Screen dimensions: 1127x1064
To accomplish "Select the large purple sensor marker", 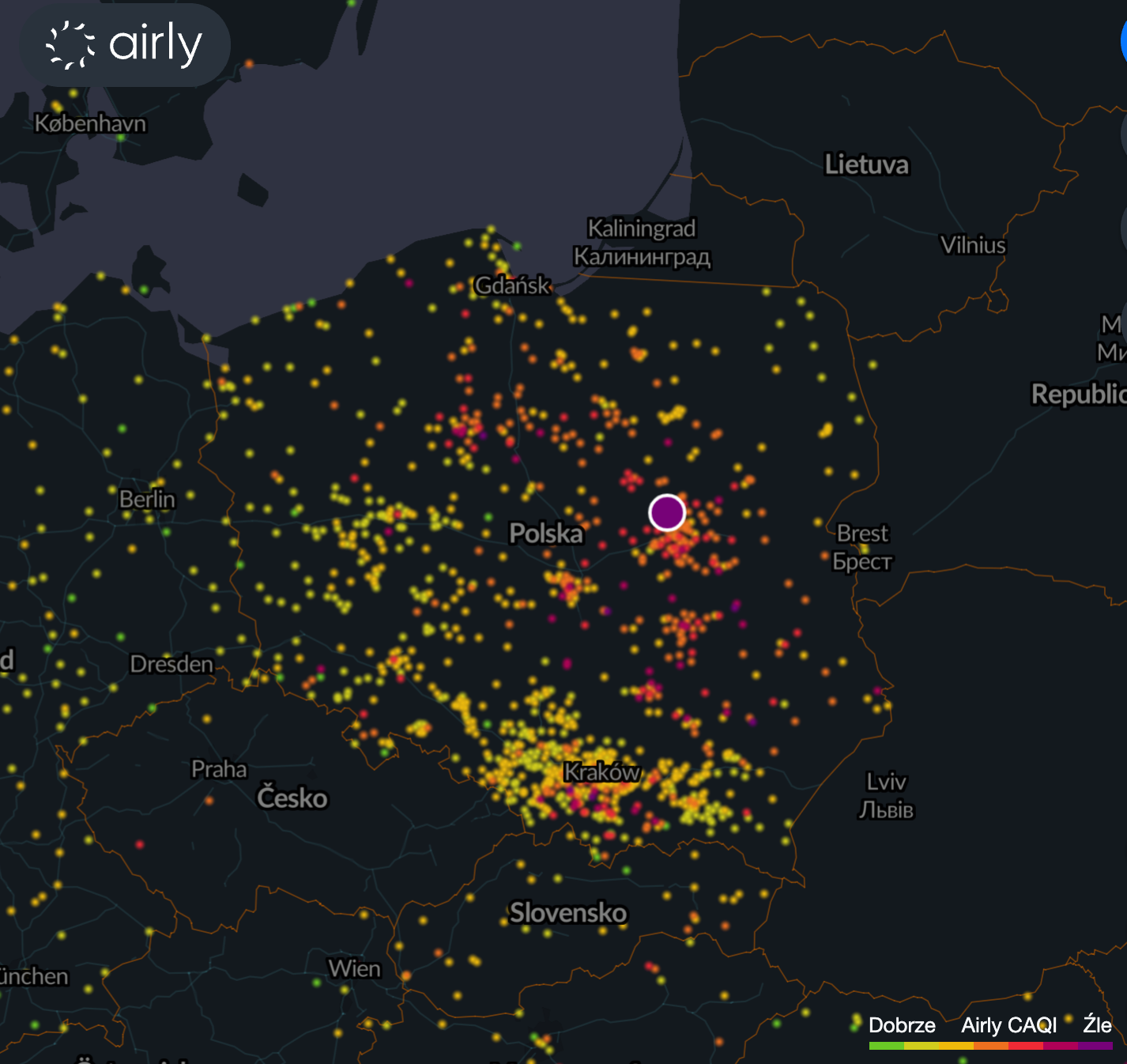I will coord(667,512).
